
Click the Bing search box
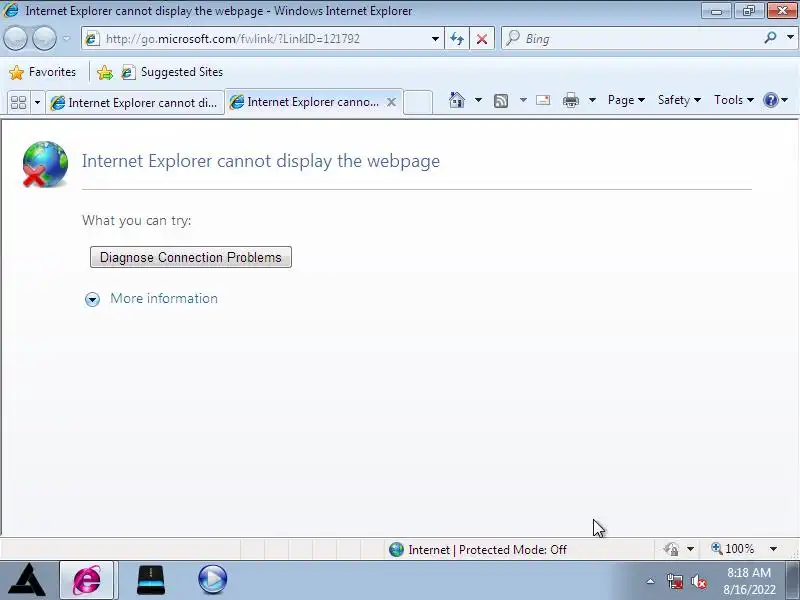tap(630, 39)
